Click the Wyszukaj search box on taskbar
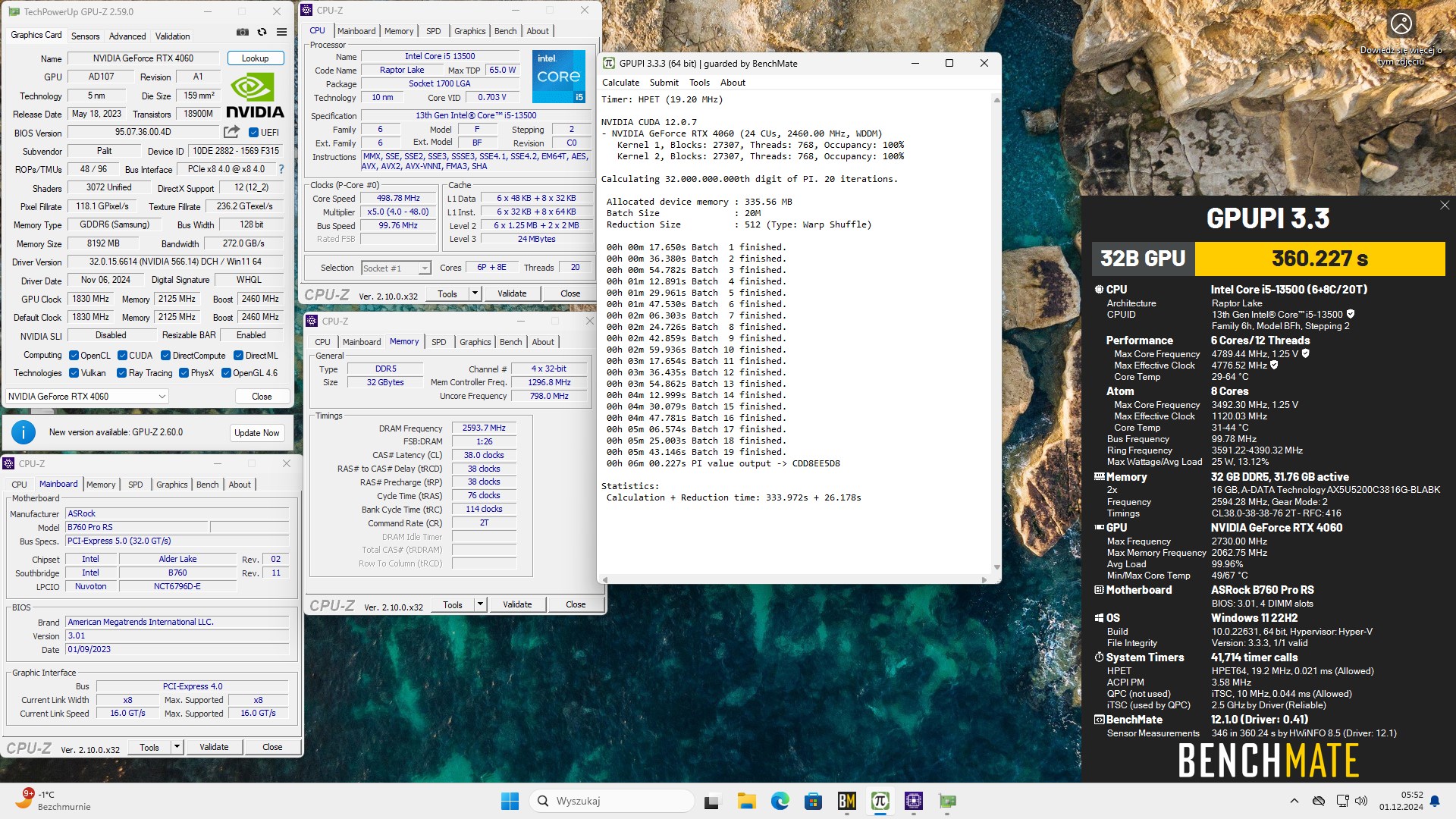This screenshot has width=1456, height=819. [612, 801]
